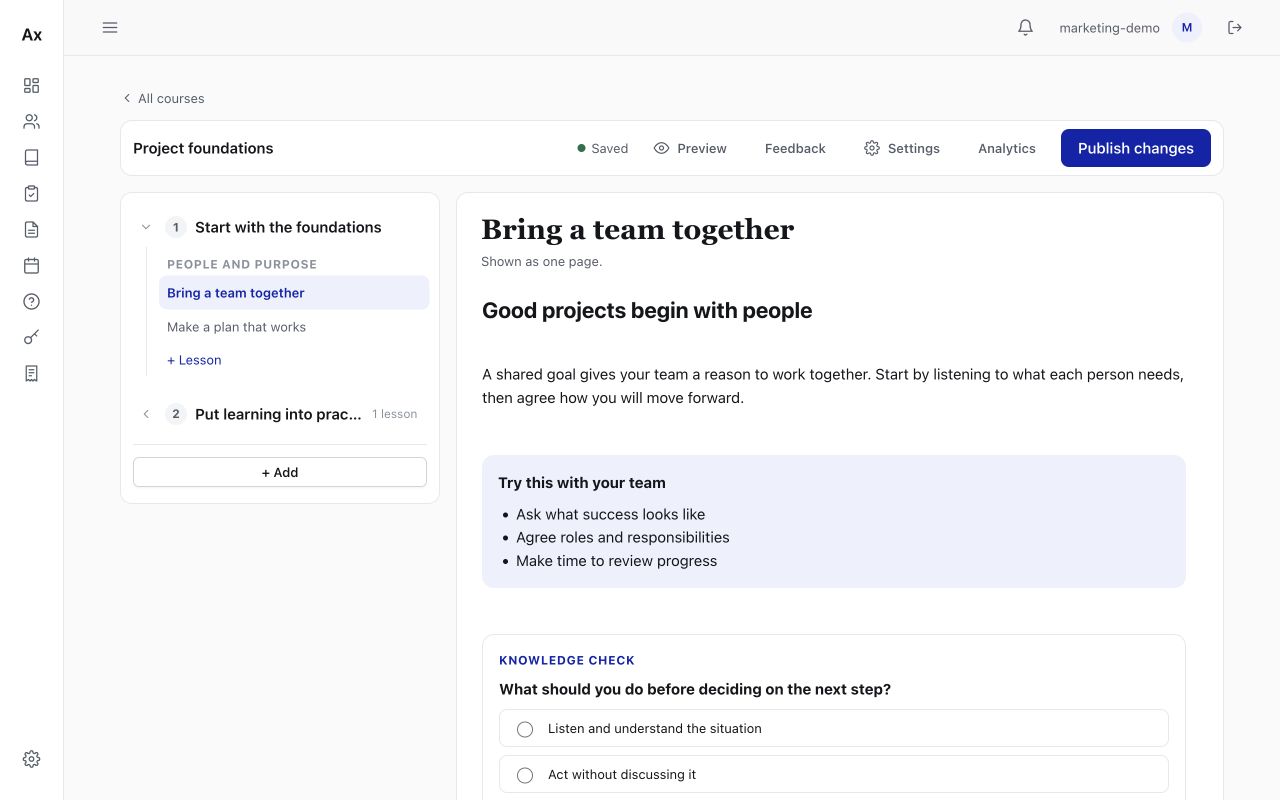Click the Publish changes button
This screenshot has width=1280, height=800.
click(x=1136, y=148)
